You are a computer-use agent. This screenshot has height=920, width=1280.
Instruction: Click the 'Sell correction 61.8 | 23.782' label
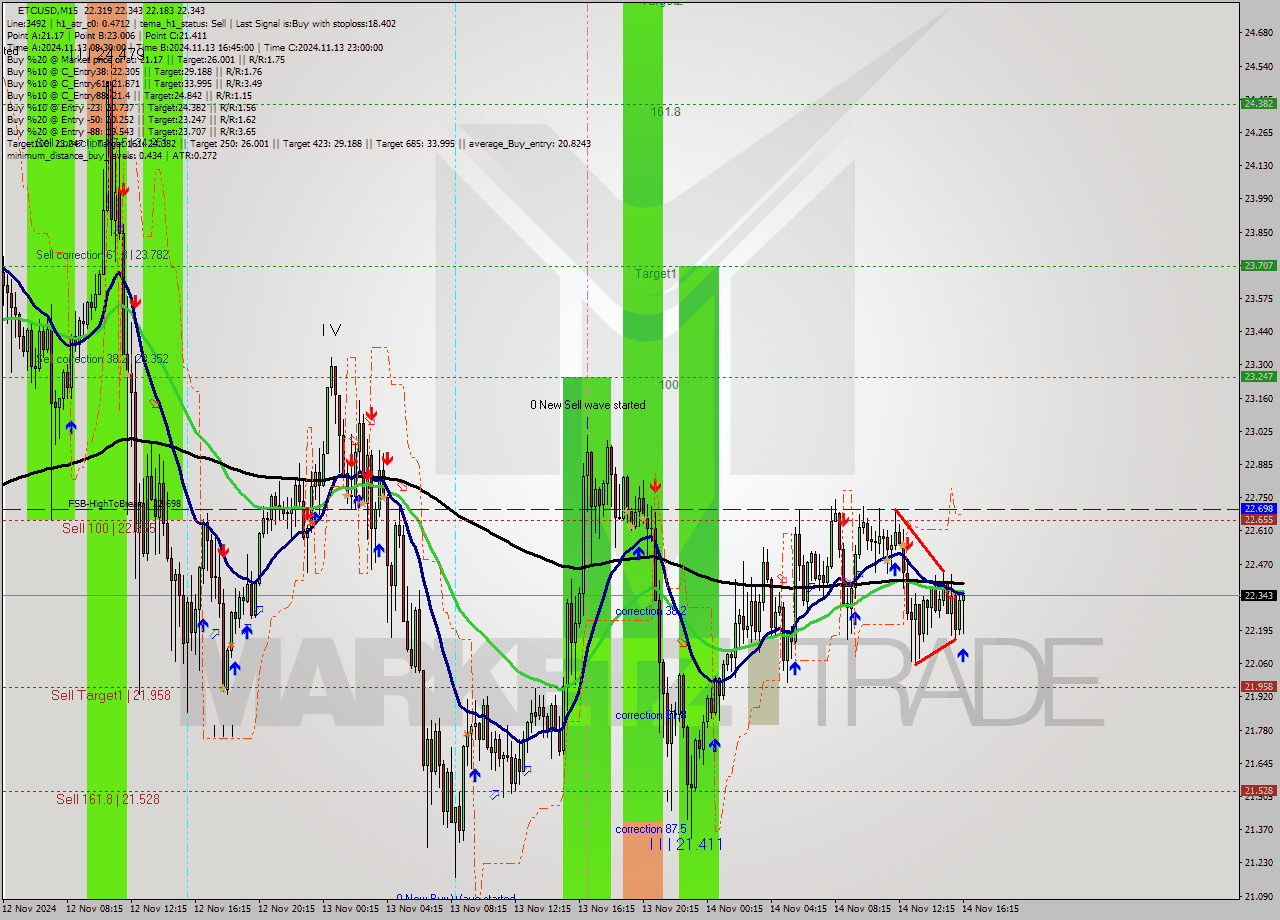tap(102, 255)
